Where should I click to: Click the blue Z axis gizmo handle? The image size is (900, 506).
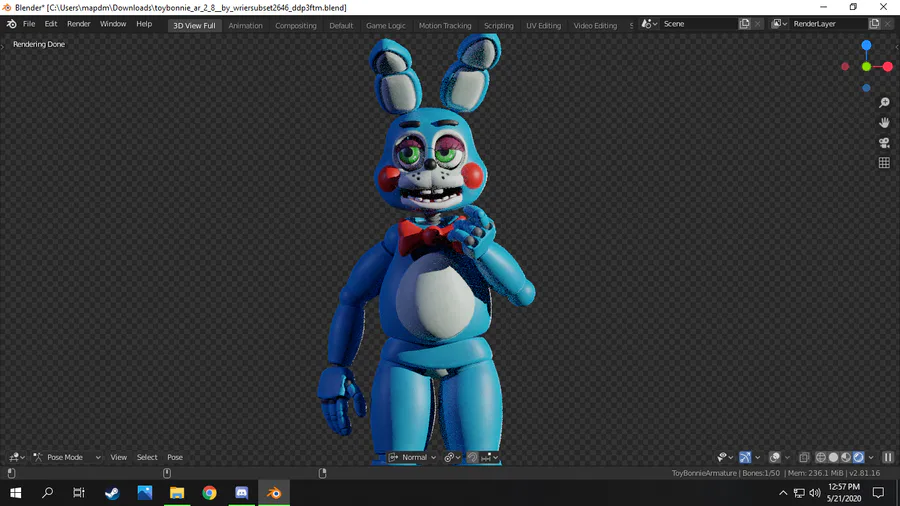click(x=866, y=45)
